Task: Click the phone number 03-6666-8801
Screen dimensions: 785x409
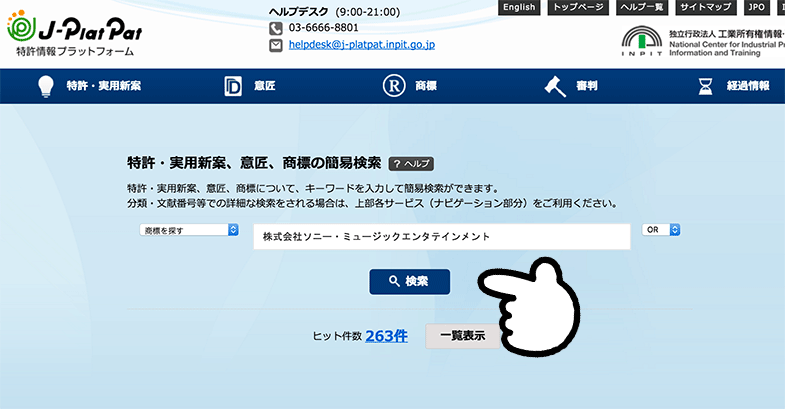Action: point(323,28)
